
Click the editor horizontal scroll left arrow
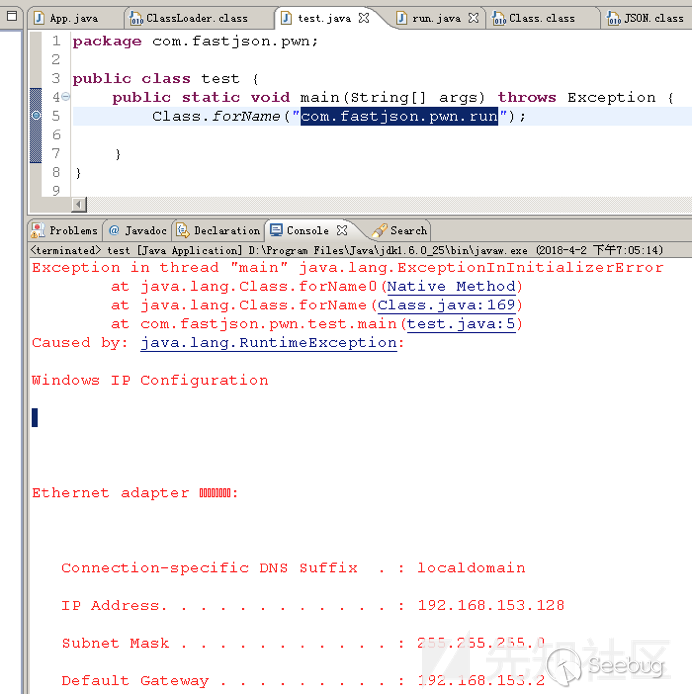point(79,204)
